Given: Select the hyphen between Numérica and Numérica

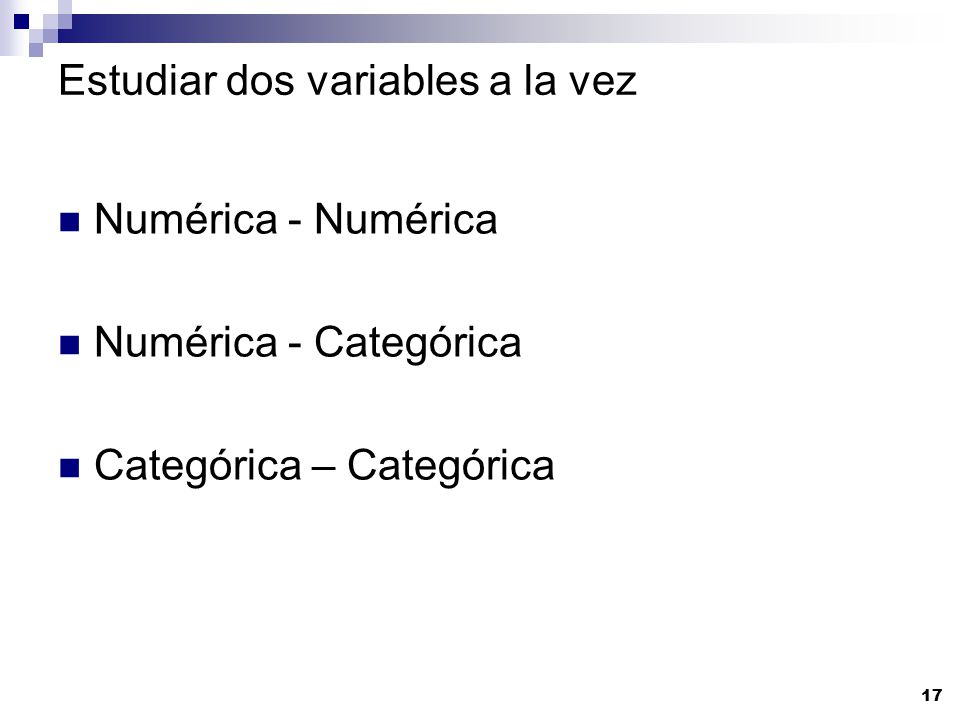Looking at the screenshot, I should pyautogui.click(x=295, y=223).
